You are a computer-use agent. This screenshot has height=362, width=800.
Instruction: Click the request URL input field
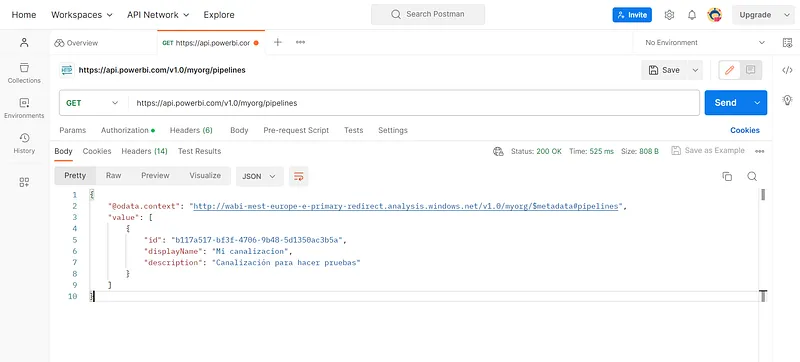413,103
